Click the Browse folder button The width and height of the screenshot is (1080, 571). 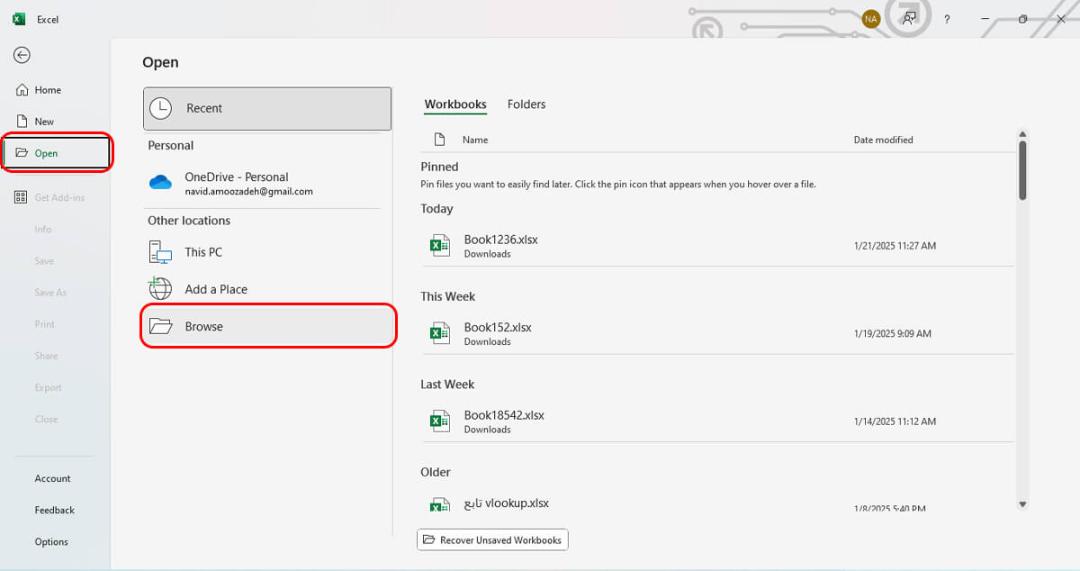tap(269, 326)
